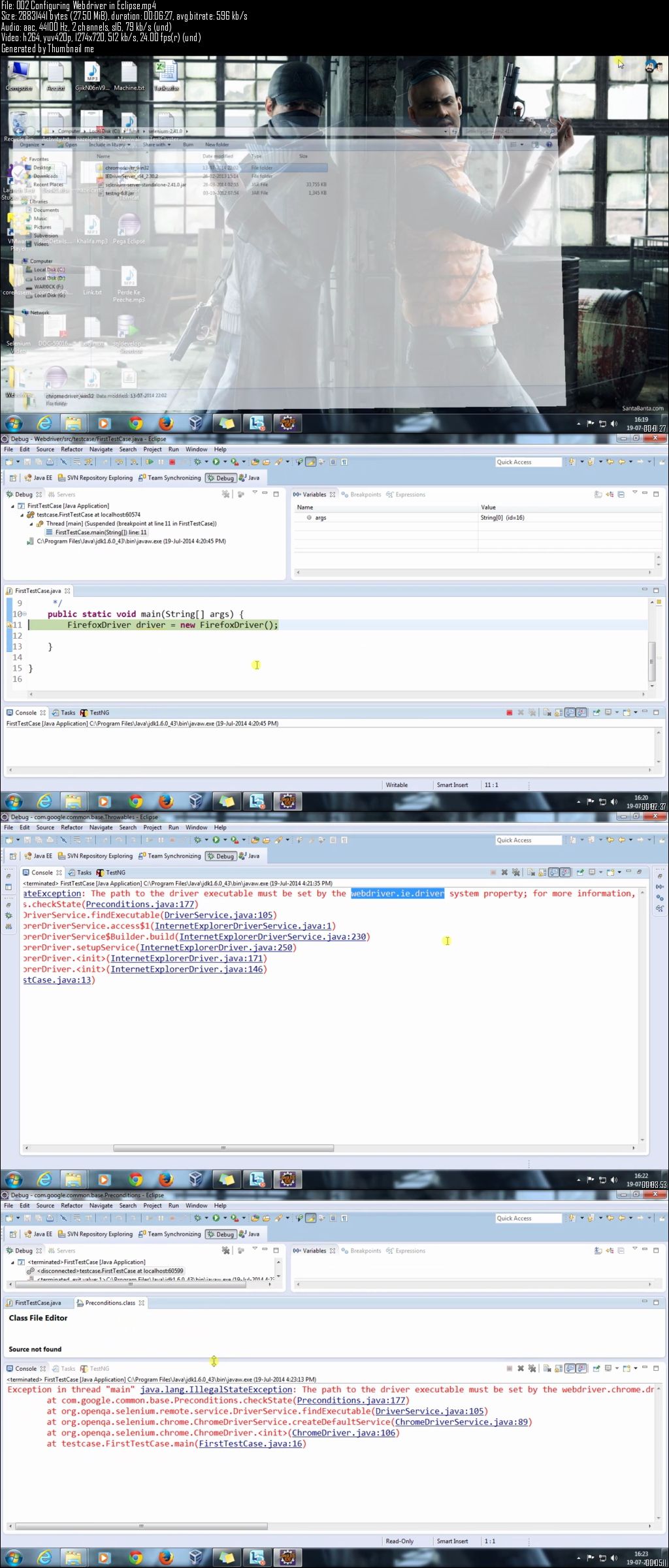This screenshot has height=1568, width=669.
Task: Toggle Scroll Lock in Throwables console toolbar
Action: 542,872
